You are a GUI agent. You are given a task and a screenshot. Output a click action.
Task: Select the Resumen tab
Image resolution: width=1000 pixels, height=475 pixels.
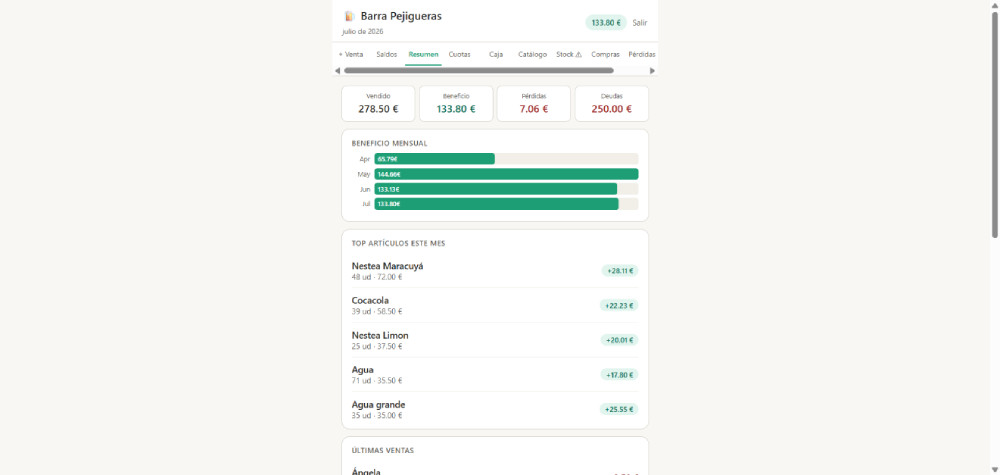click(423, 55)
